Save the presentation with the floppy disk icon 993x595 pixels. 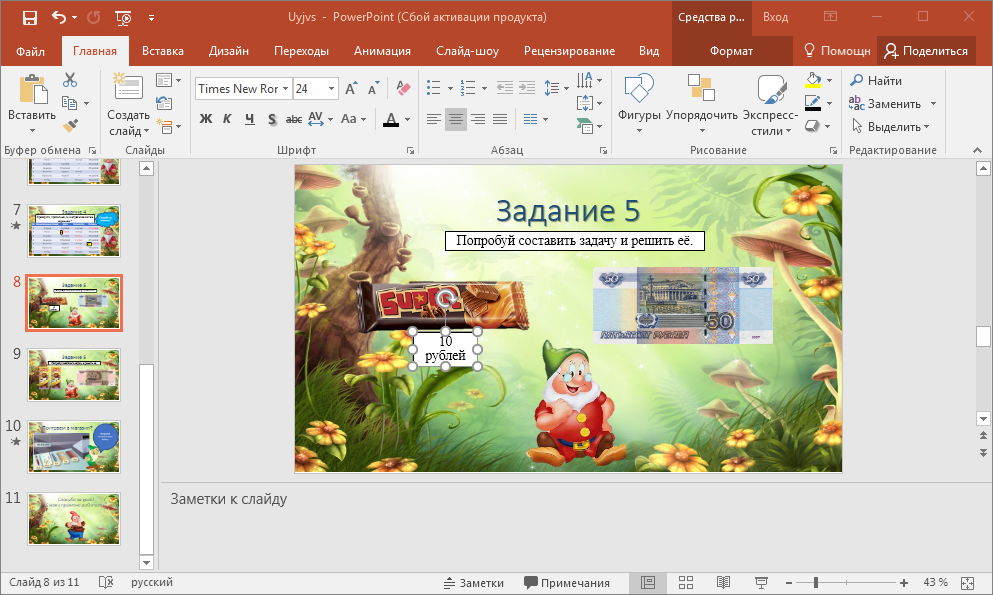click(30, 18)
